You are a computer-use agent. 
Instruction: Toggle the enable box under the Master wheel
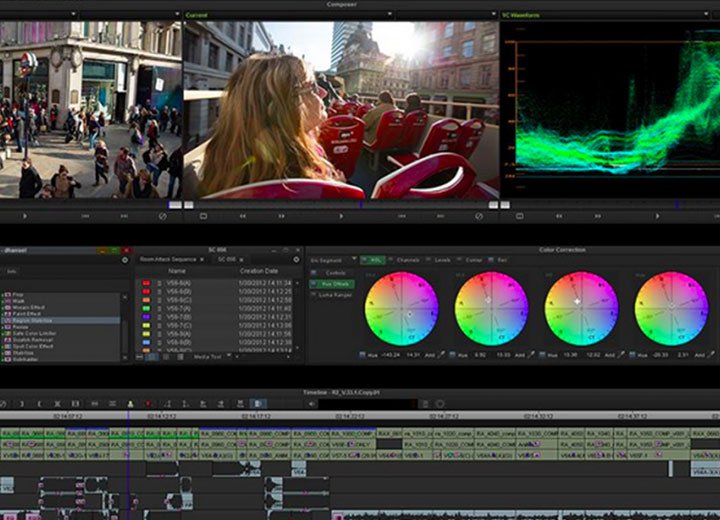pyautogui.click(x=632, y=355)
